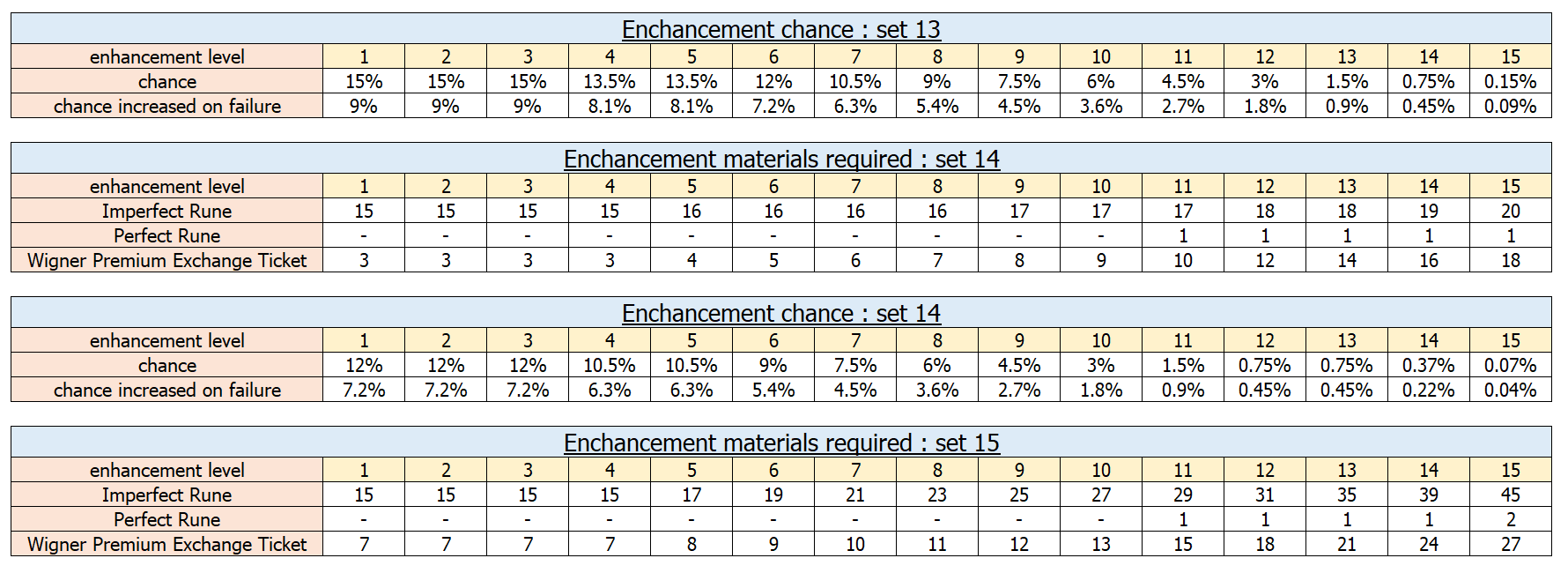Screen dimensions: 1568x573
Task: Open the "Enchancement materials required : set 15" heading
Action: pos(780,443)
